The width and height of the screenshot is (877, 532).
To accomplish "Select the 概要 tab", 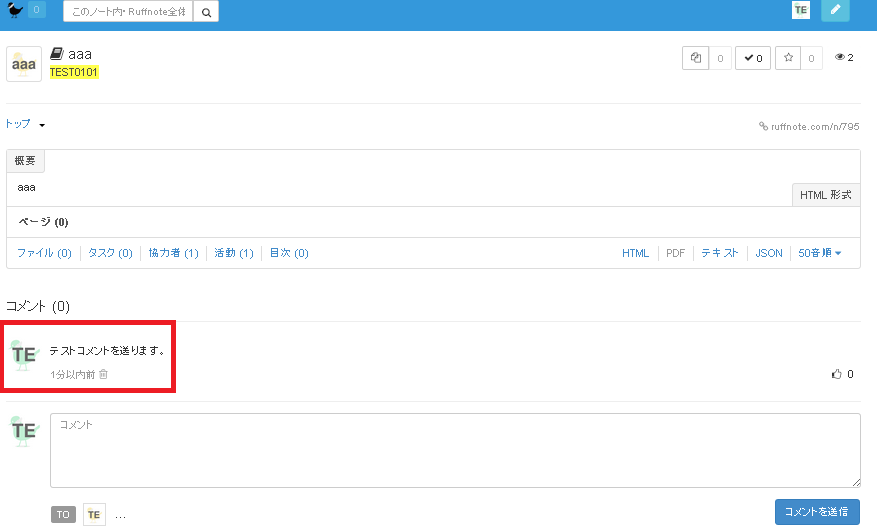I will (25, 161).
